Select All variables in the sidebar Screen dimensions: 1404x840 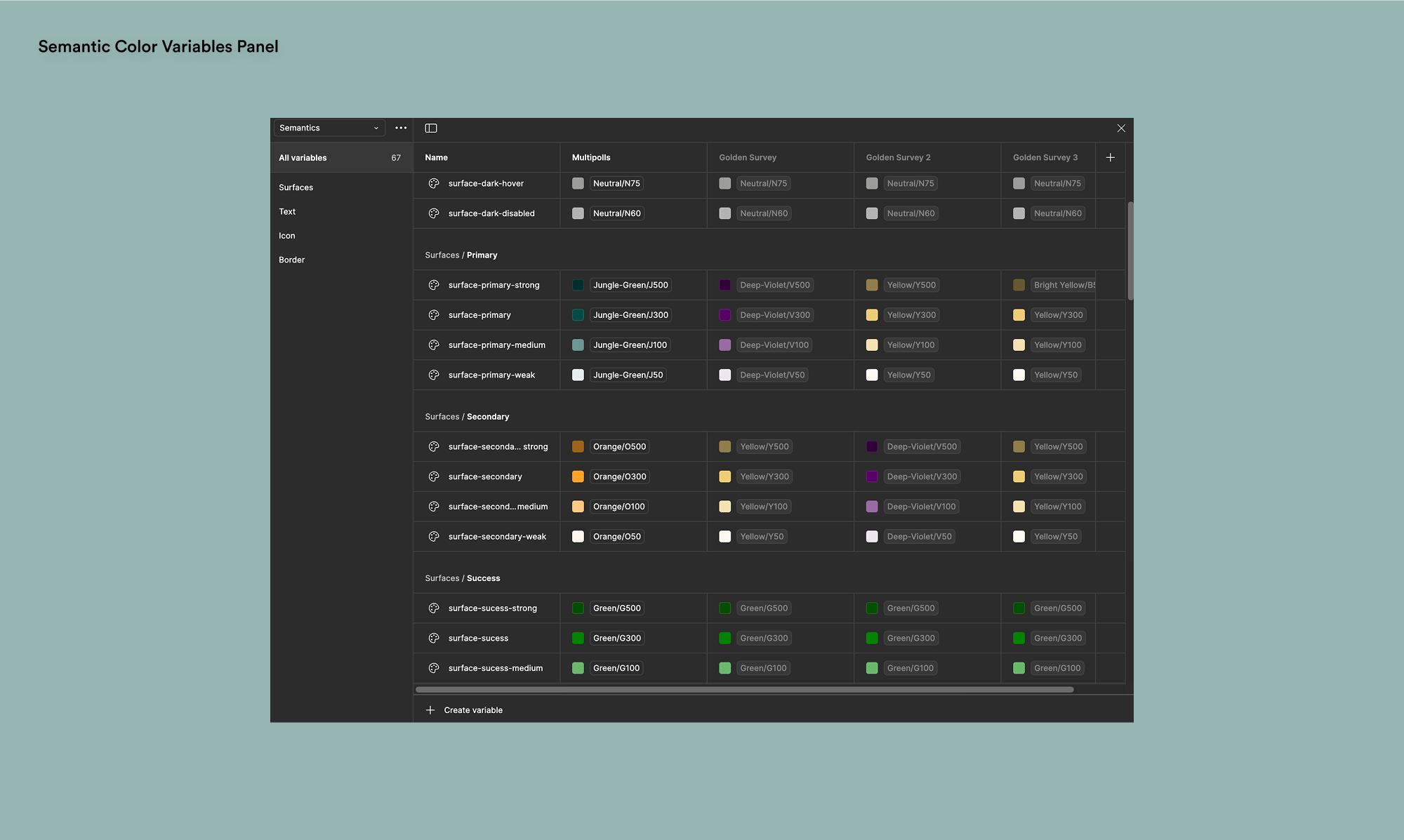pos(303,157)
